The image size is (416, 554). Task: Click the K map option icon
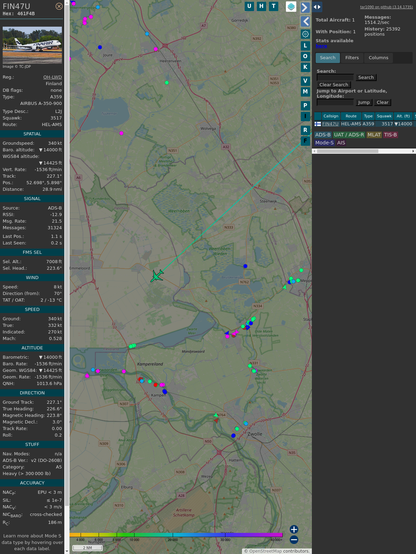tap(305, 67)
